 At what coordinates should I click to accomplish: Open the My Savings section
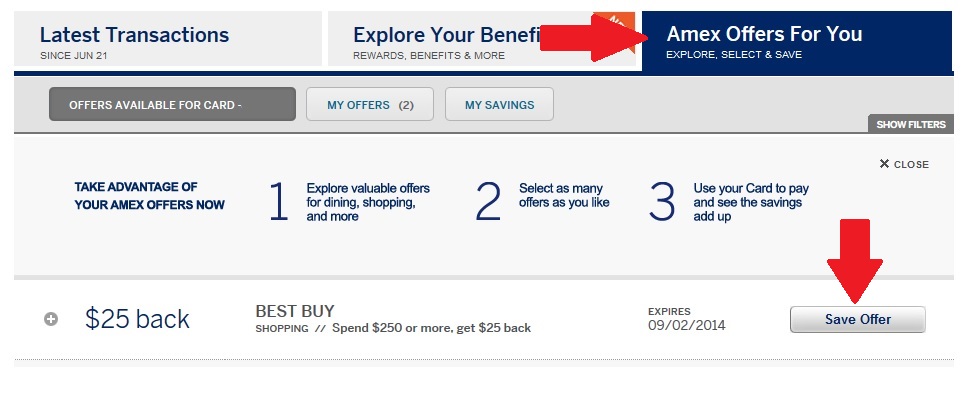pos(499,104)
